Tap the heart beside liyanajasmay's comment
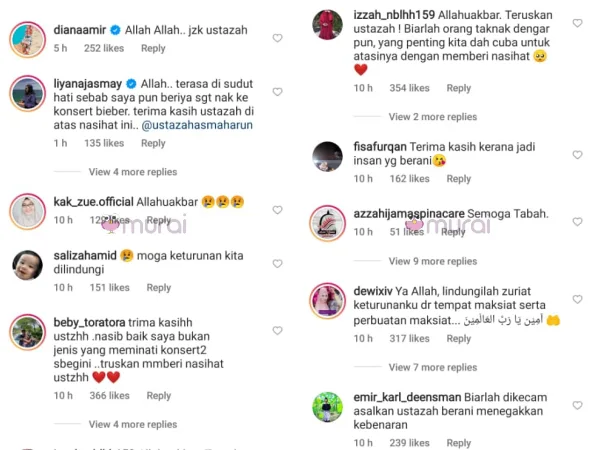Viewport: 600px width, 450px height. coord(277,92)
